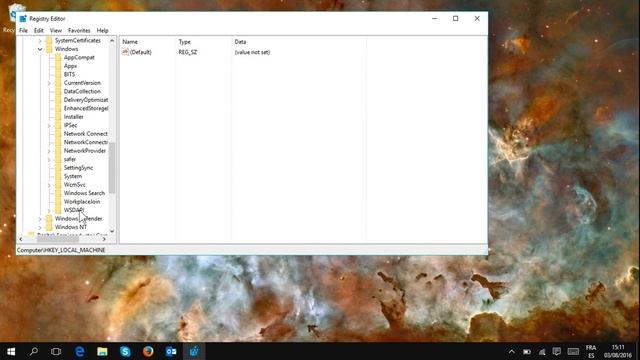Select the NetworkConnecti tree item
The width and height of the screenshot is (640, 360).
tap(86, 142)
